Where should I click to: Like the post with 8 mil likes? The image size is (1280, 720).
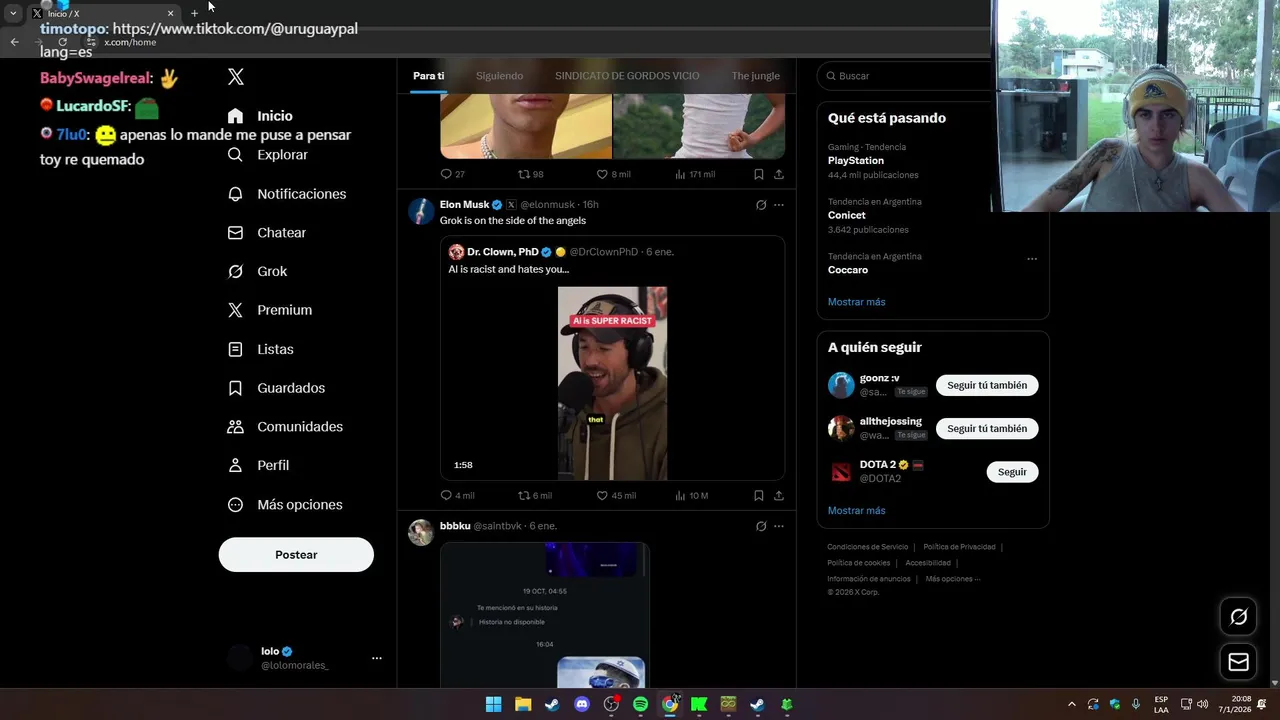click(x=602, y=174)
